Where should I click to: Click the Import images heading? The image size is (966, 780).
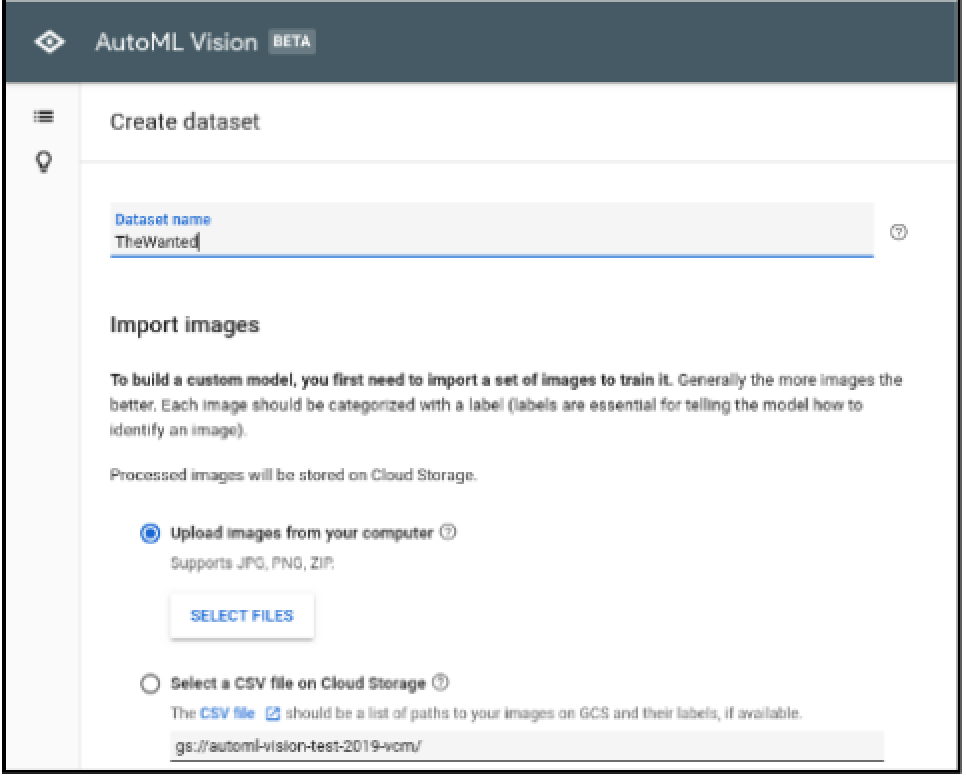click(x=185, y=325)
